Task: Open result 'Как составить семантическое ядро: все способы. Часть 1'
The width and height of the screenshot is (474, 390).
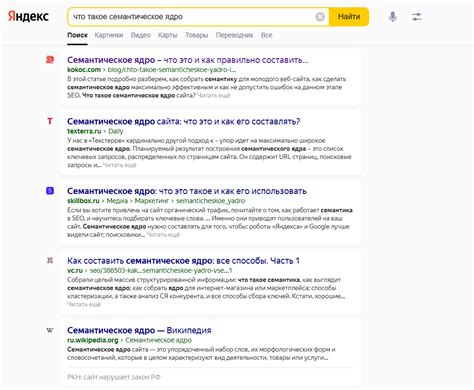Action: coord(183,261)
